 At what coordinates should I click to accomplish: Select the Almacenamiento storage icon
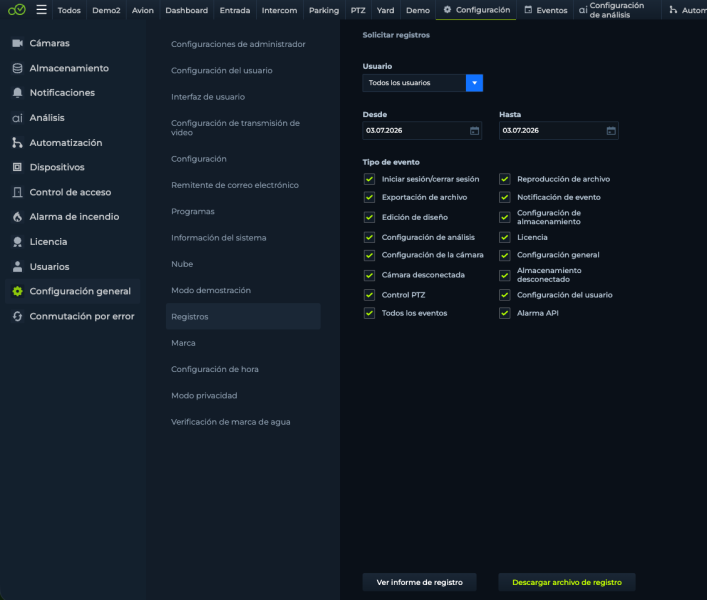[x=17, y=68]
